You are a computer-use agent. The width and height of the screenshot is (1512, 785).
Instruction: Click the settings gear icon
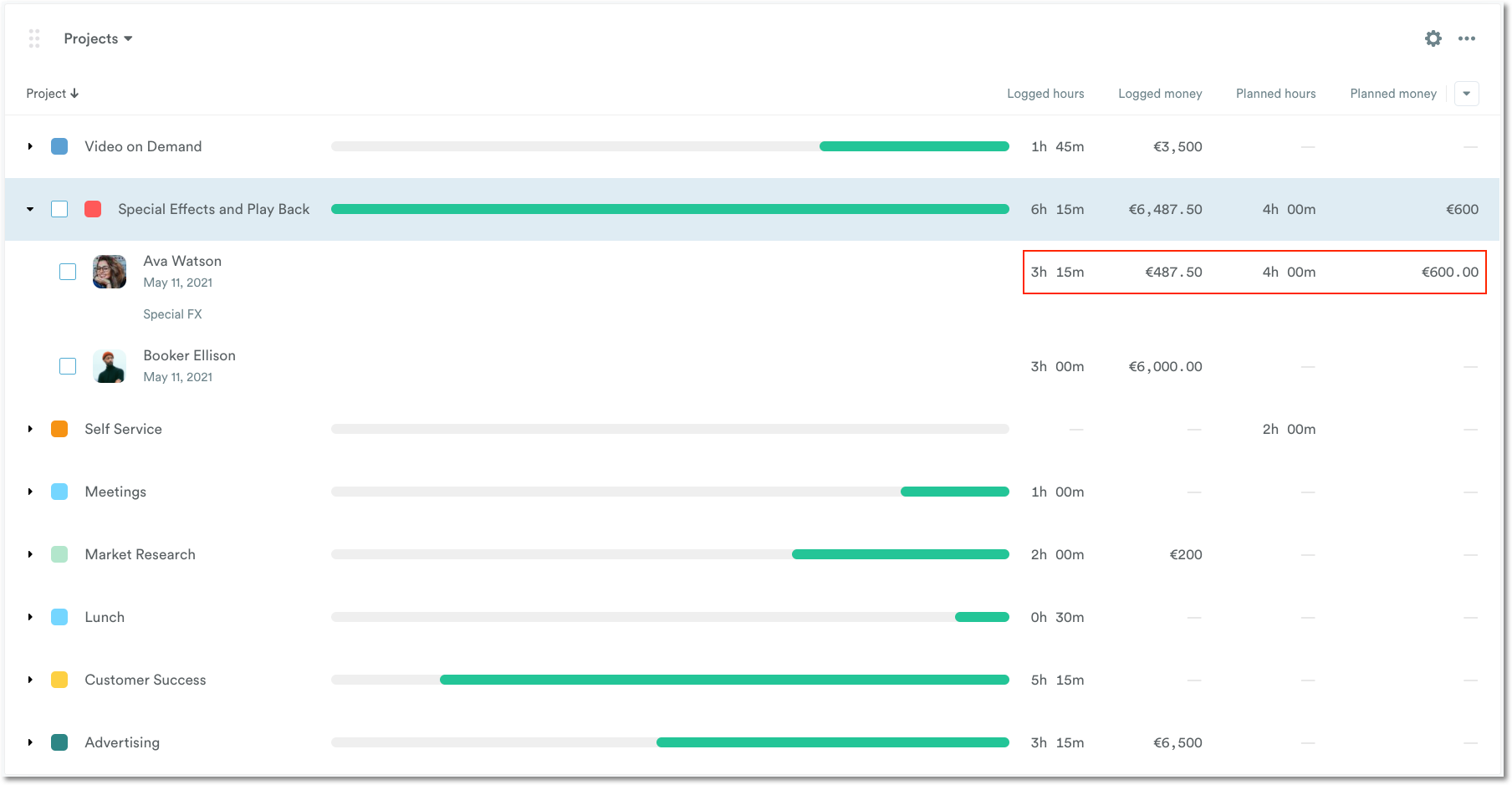pos(1433,38)
